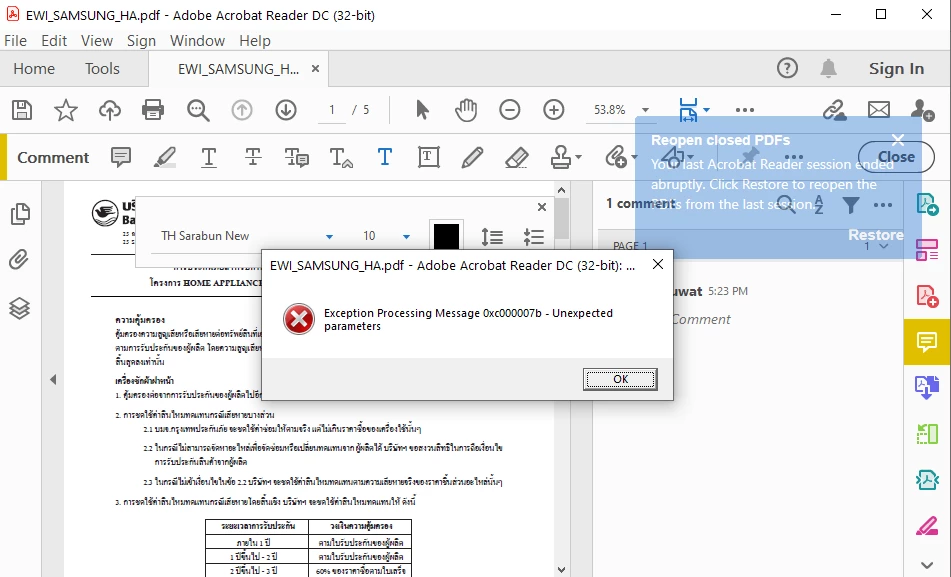Open the line spacing control in the text properties bar
Viewport: 951px width, 577px height.
click(492, 236)
